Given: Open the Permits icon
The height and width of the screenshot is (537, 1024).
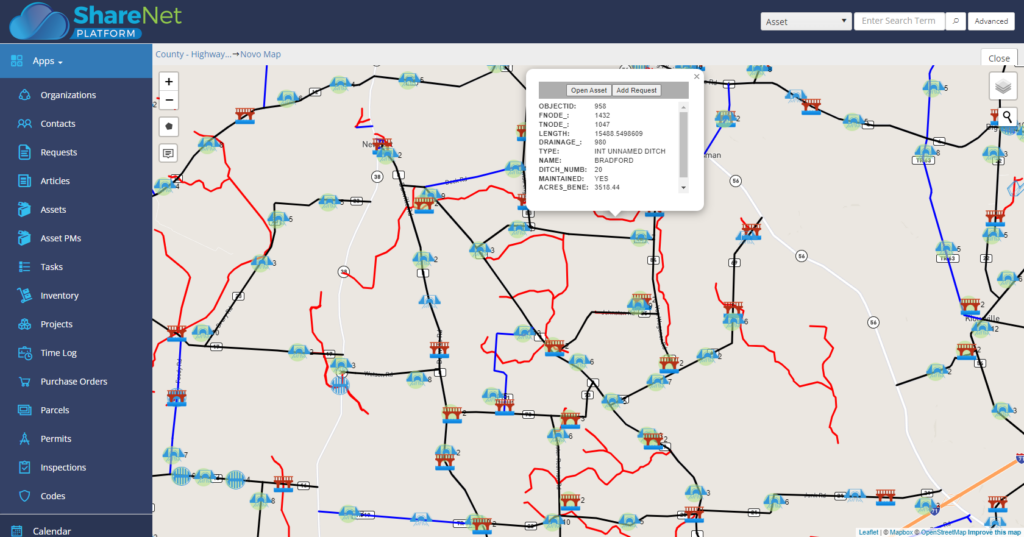Looking at the screenshot, I should (24, 438).
